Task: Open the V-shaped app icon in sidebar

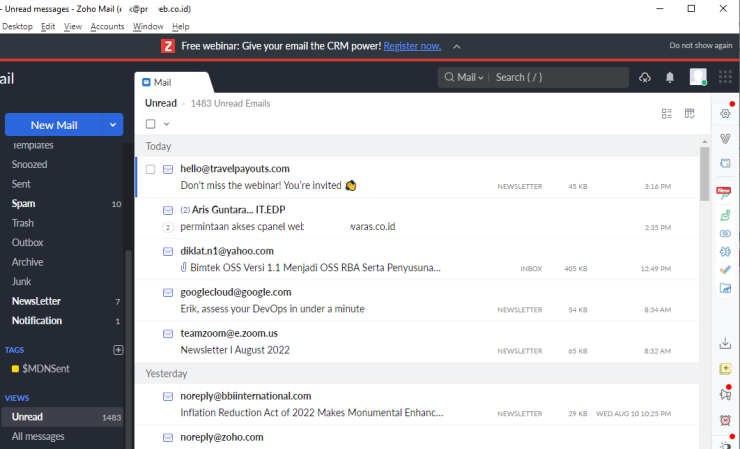Action: click(x=725, y=138)
